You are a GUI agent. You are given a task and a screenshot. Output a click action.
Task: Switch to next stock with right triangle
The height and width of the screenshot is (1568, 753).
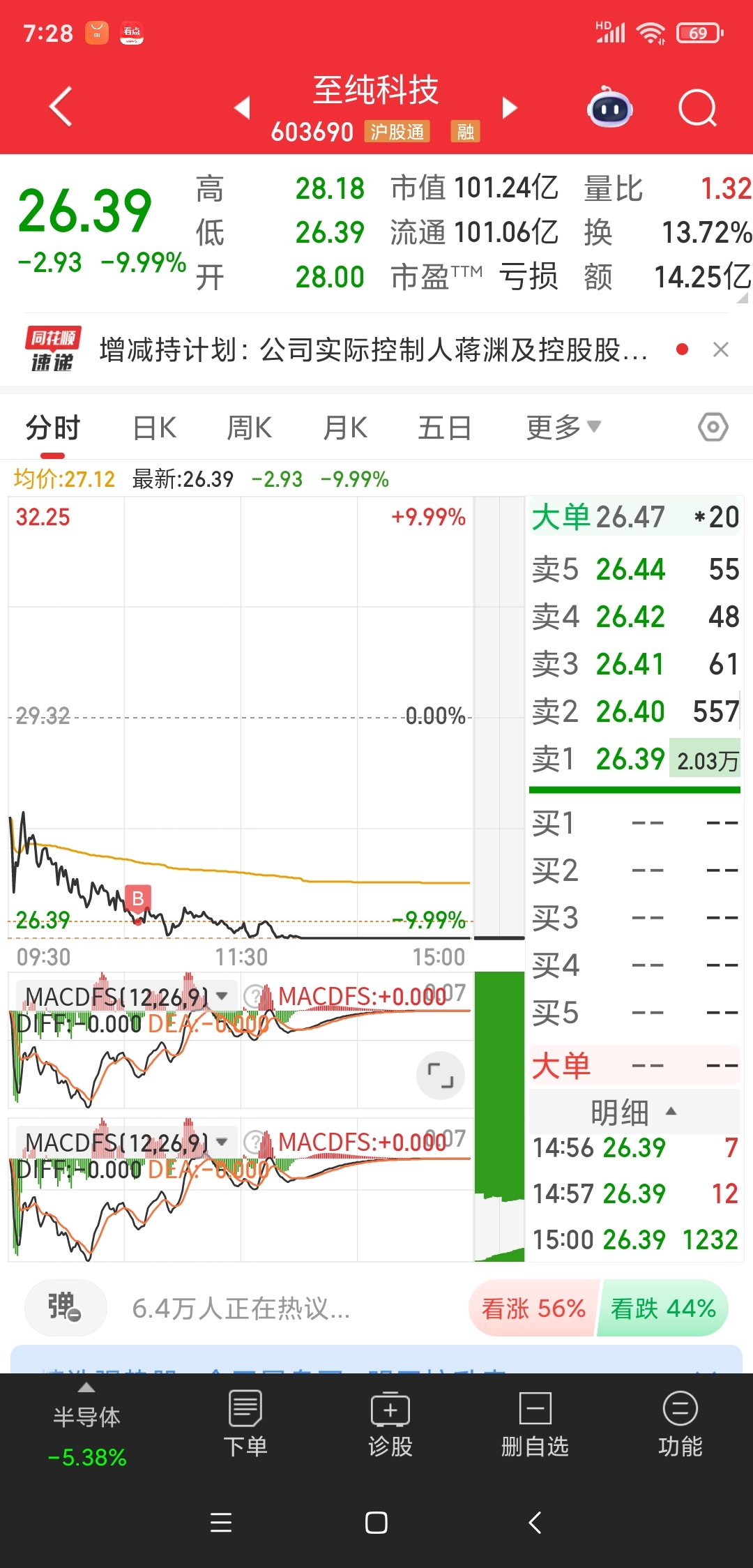tap(510, 108)
